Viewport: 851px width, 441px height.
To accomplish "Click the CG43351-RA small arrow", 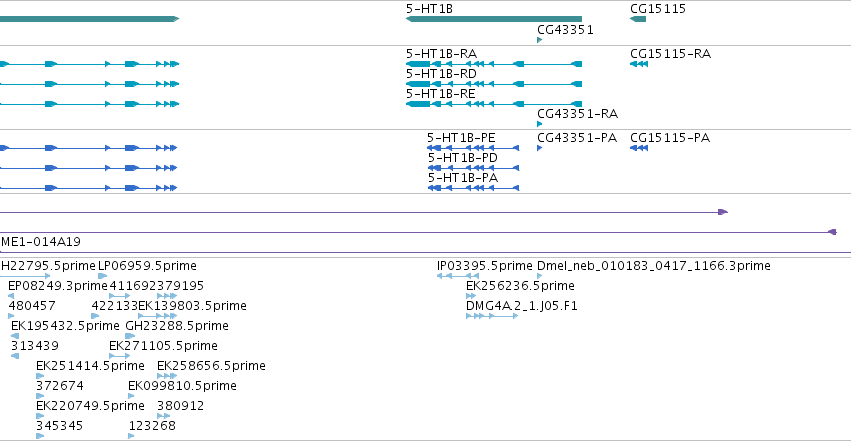I will pyautogui.click(x=539, y=124).
